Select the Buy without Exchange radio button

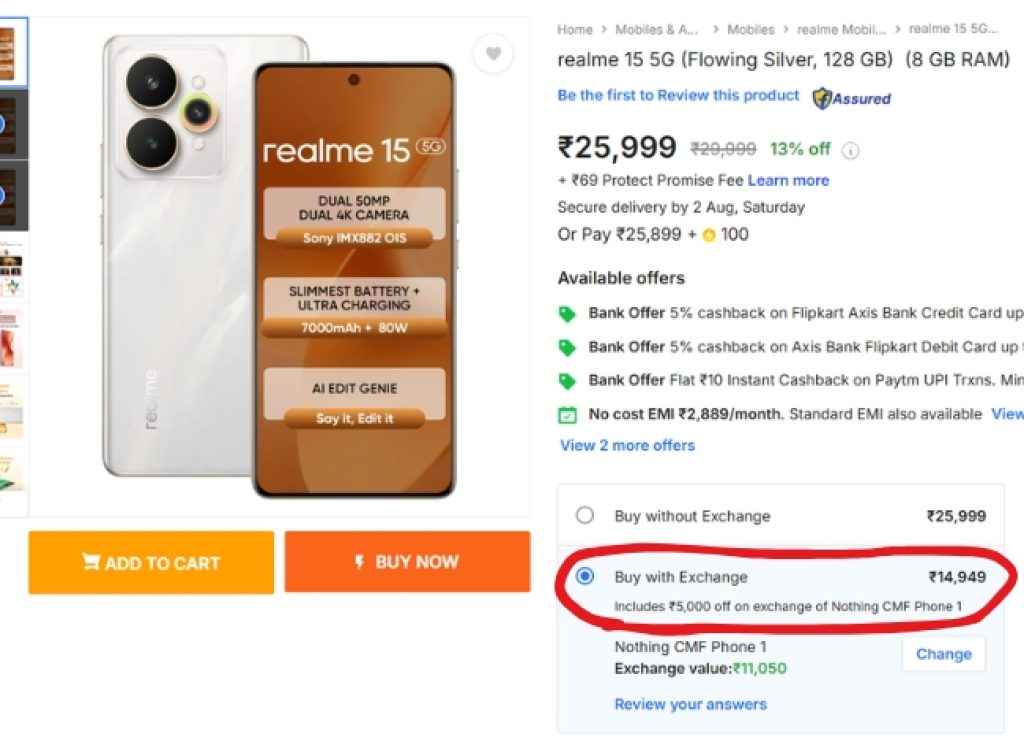pyautogui.click(x=586, y=516)
